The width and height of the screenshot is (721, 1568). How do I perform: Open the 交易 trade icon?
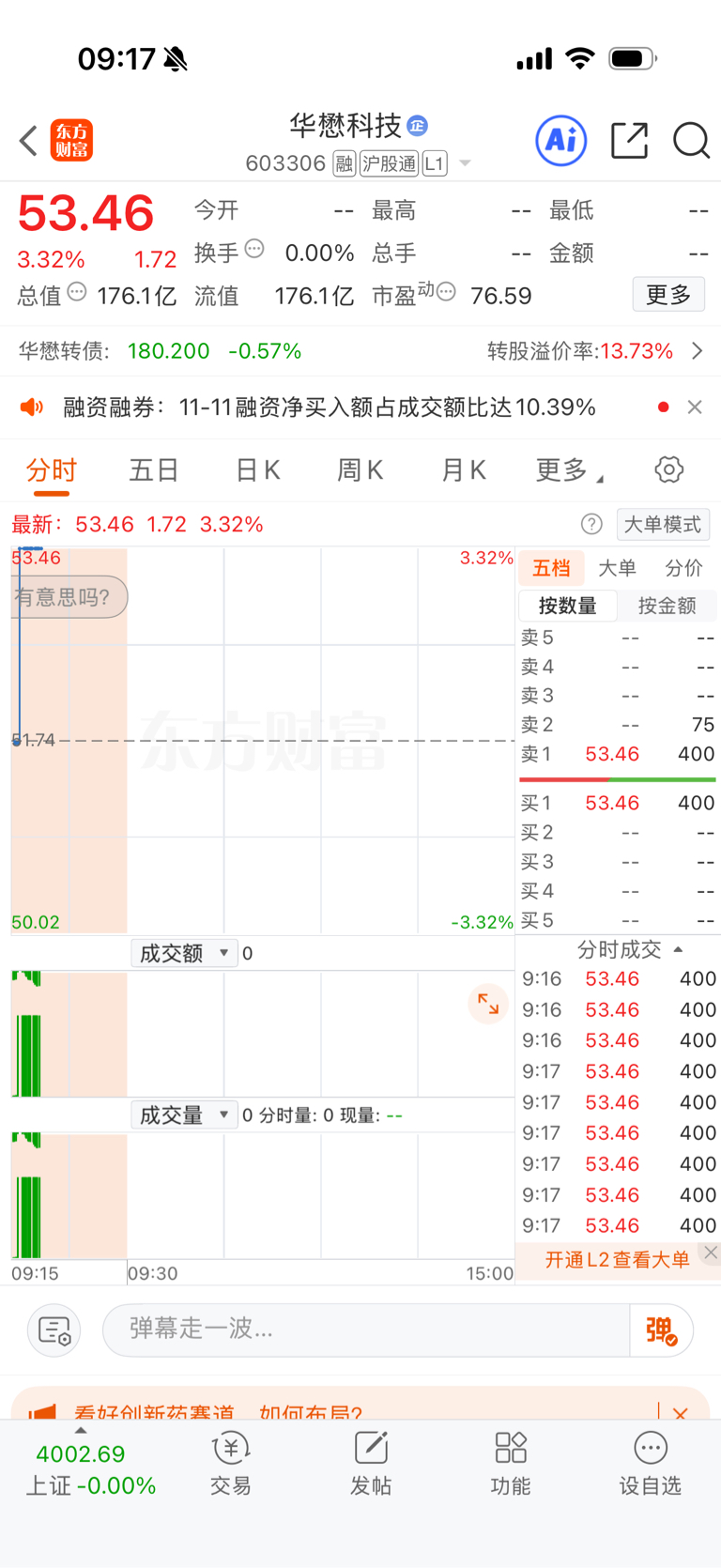tap(231, 1463)
